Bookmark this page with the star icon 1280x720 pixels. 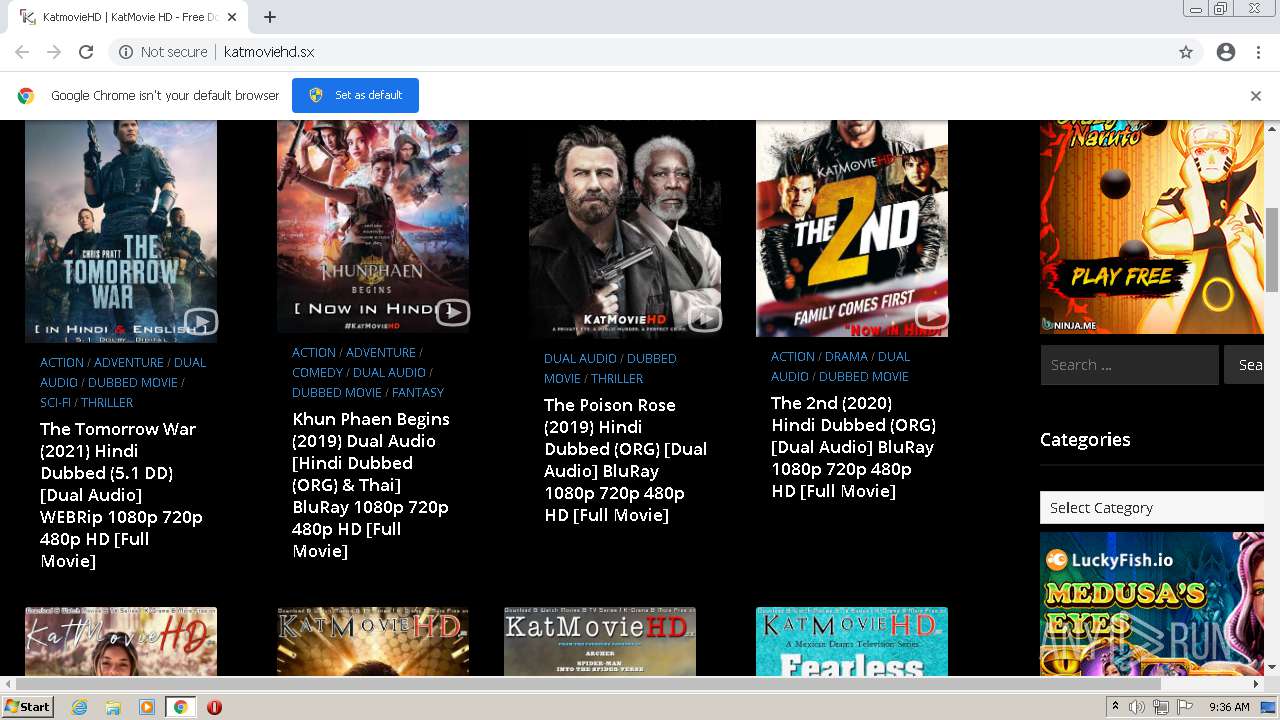coord(1186,52)
